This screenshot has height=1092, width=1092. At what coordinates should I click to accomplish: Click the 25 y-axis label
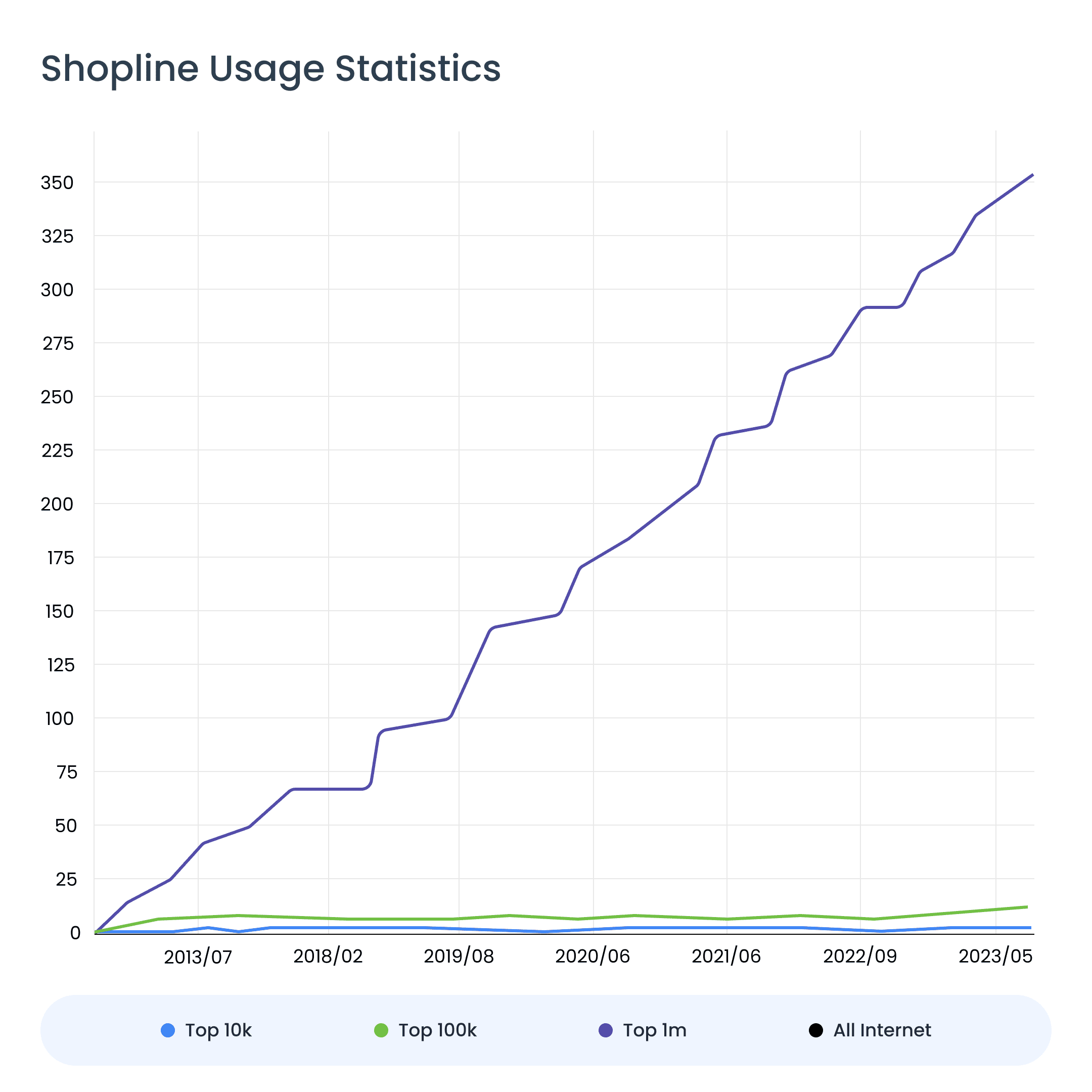[66, 879]
